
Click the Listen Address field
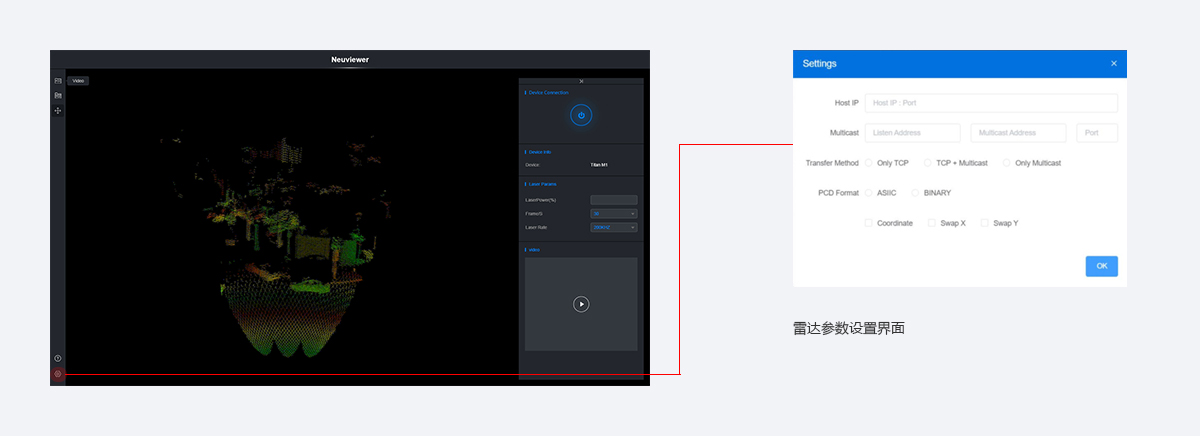913,132
